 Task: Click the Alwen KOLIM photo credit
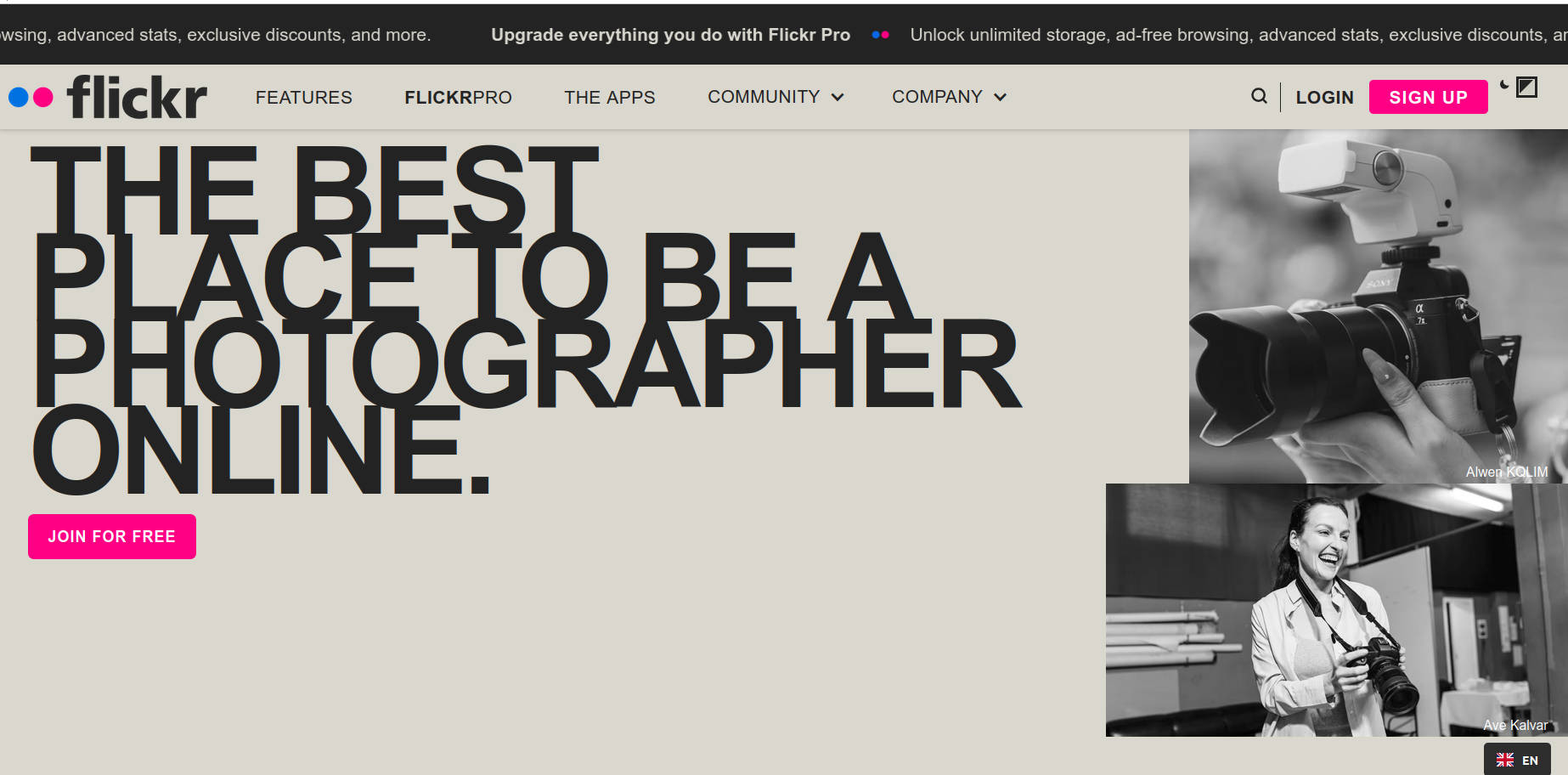tap(1506, 472)
